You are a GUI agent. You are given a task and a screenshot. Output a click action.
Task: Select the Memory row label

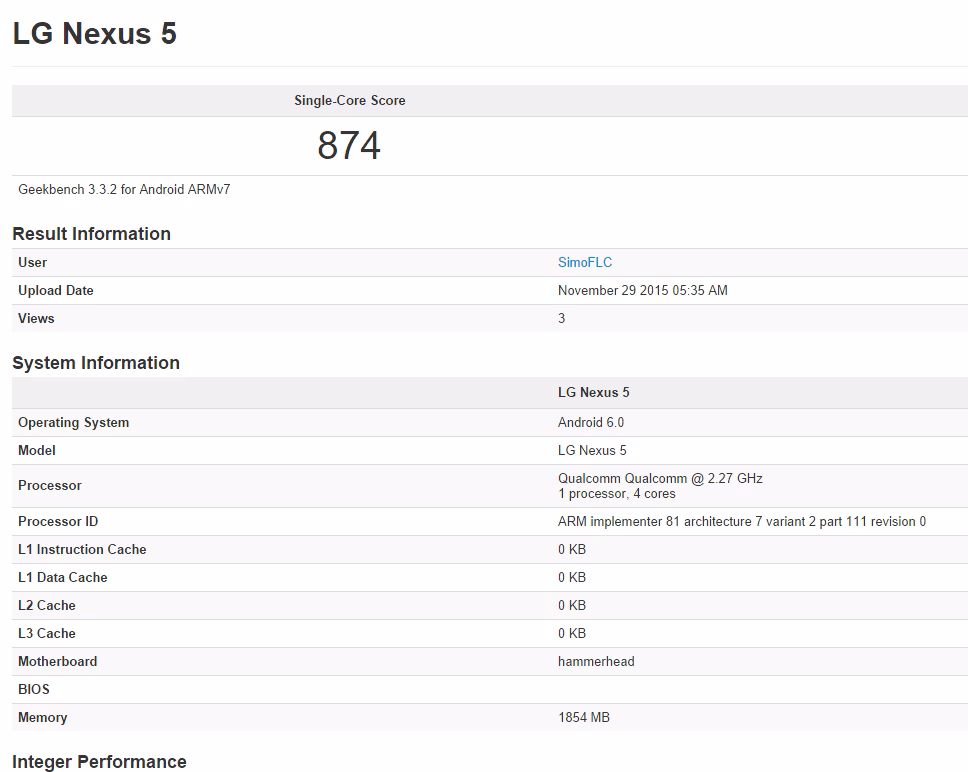tap(43, 718)
